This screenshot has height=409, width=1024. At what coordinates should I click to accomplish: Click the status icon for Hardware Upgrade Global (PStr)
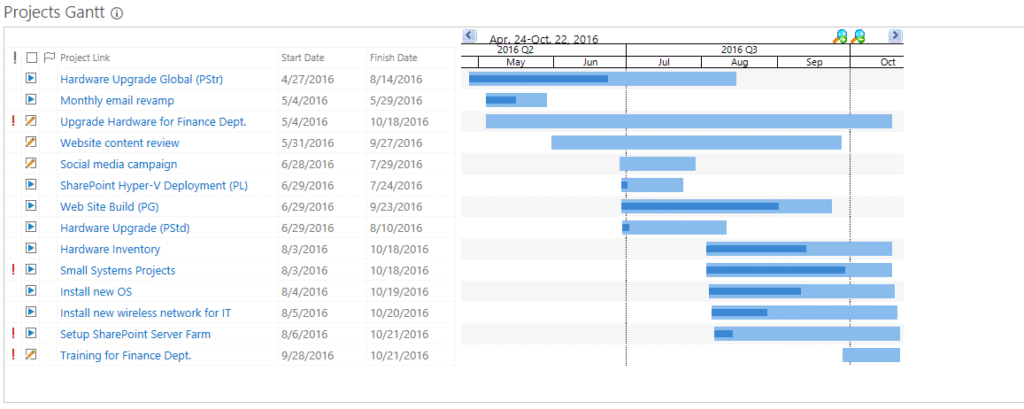pyautogui.click(x=31, y=78)
